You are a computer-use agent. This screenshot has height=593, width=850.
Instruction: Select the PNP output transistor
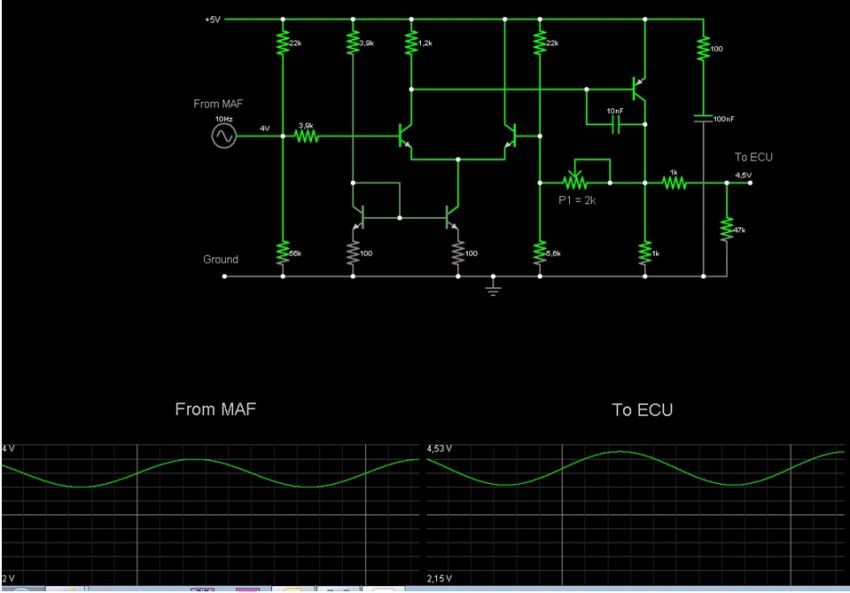(x=639, y=89)
